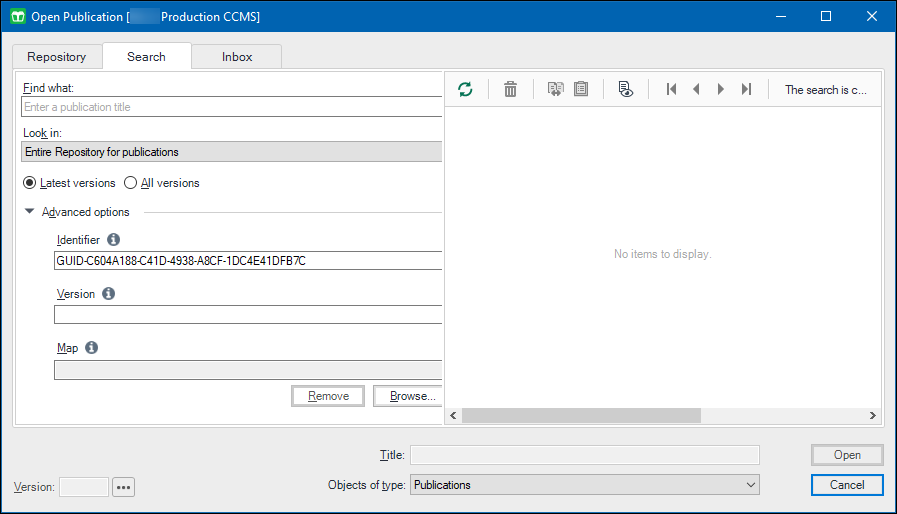The image size is (897, 514).
Task: Click the app logo in title bar
Action: [18, 17]
